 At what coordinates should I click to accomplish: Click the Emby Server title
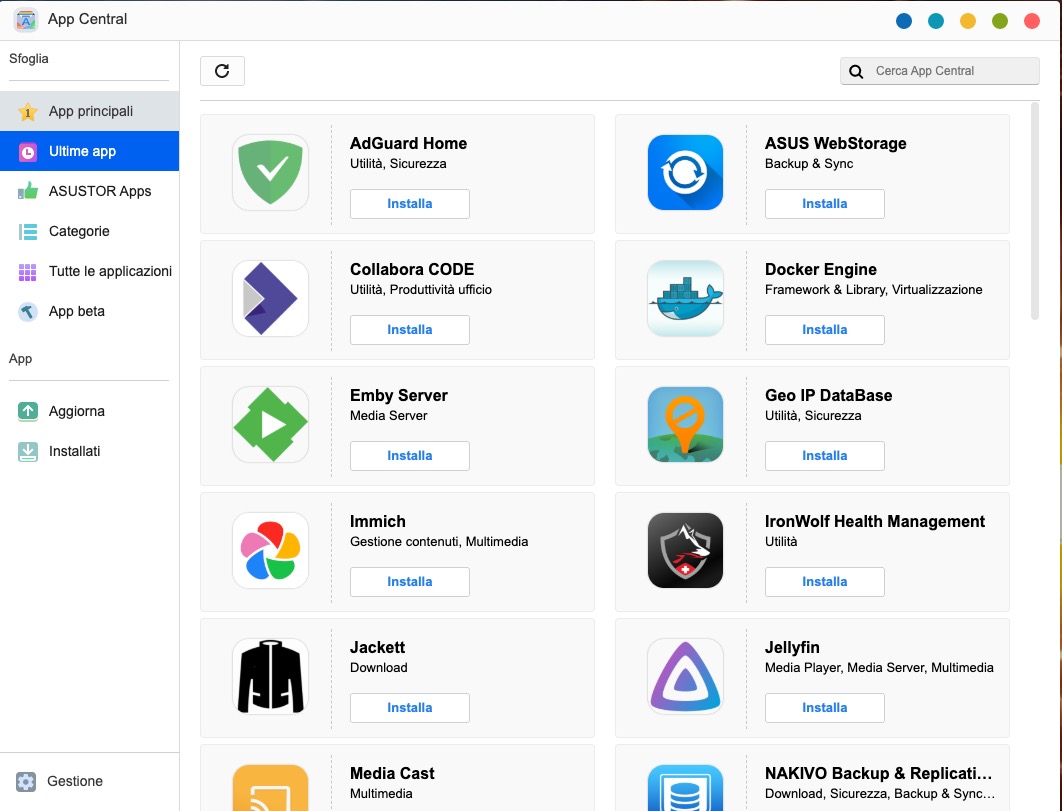[x=399, y=396]
